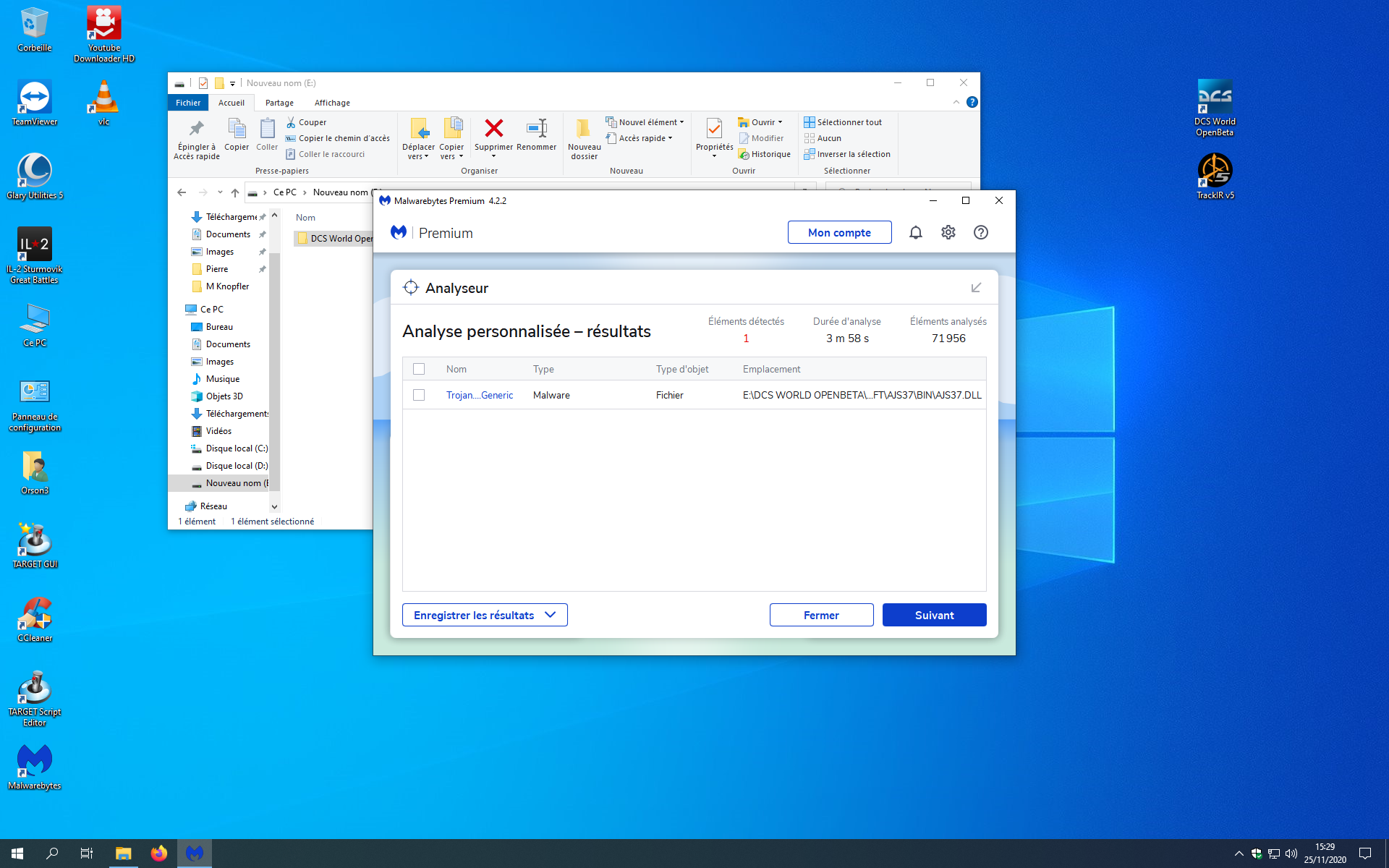Open Malwarebytes help question mark

click(x=981, y=232)
